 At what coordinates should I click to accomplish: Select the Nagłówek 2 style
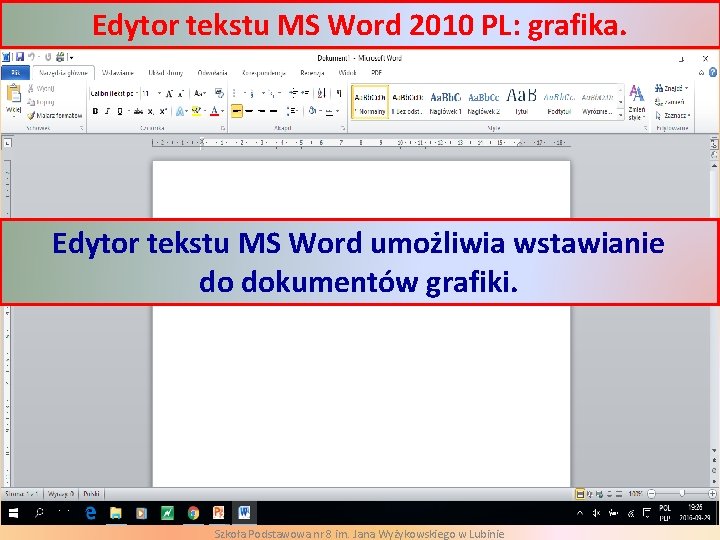484,102
